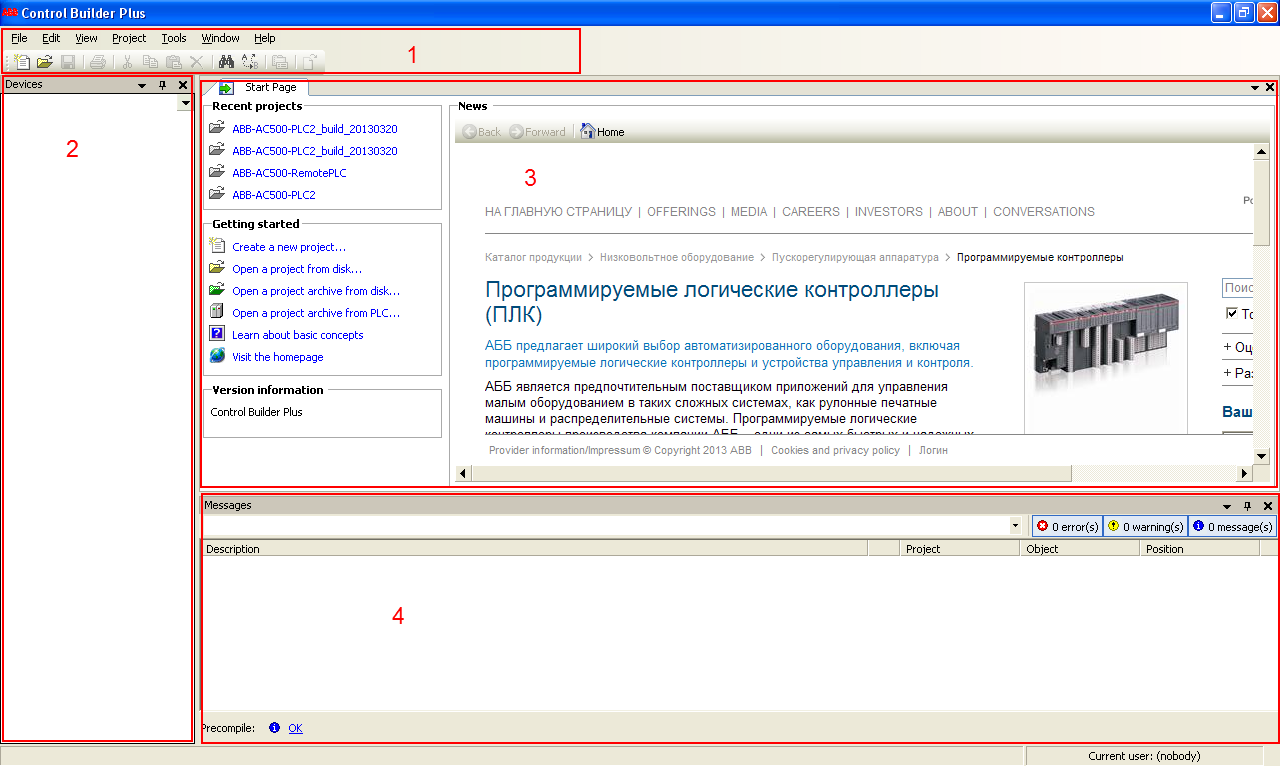Click the Replace icon in toolbar
Image resolution: width=1280 pixels, height=766 pixels.
point(249,62)
